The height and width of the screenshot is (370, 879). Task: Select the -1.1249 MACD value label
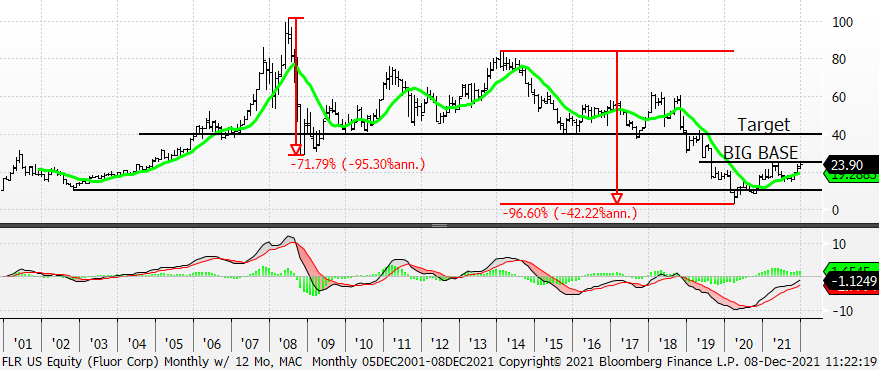tap(852, 282)
